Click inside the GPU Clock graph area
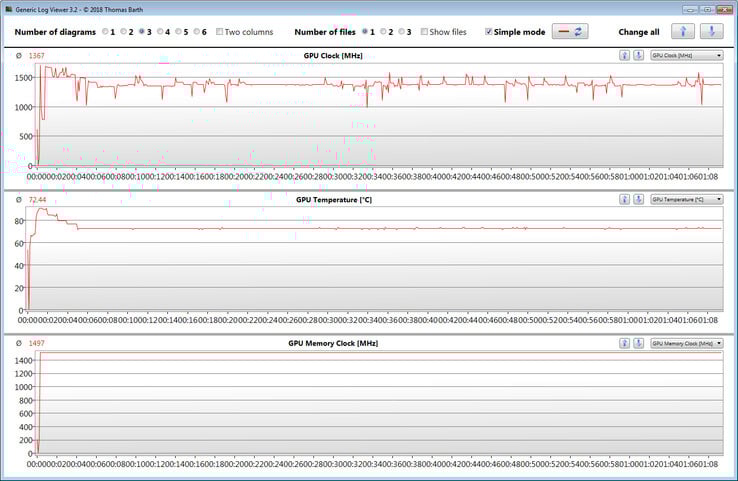738x481 pixels. pos(379,115)
